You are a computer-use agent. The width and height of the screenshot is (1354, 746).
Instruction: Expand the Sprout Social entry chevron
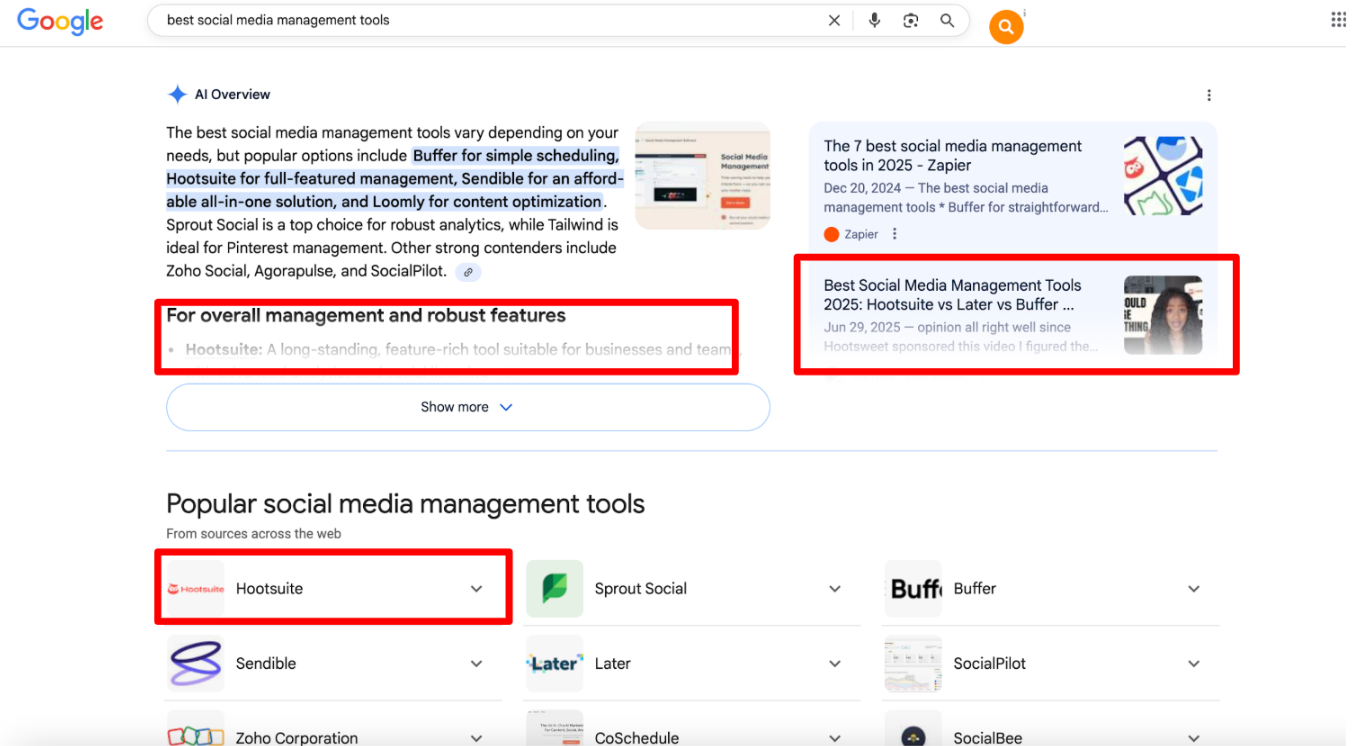[x=835, y=589]
